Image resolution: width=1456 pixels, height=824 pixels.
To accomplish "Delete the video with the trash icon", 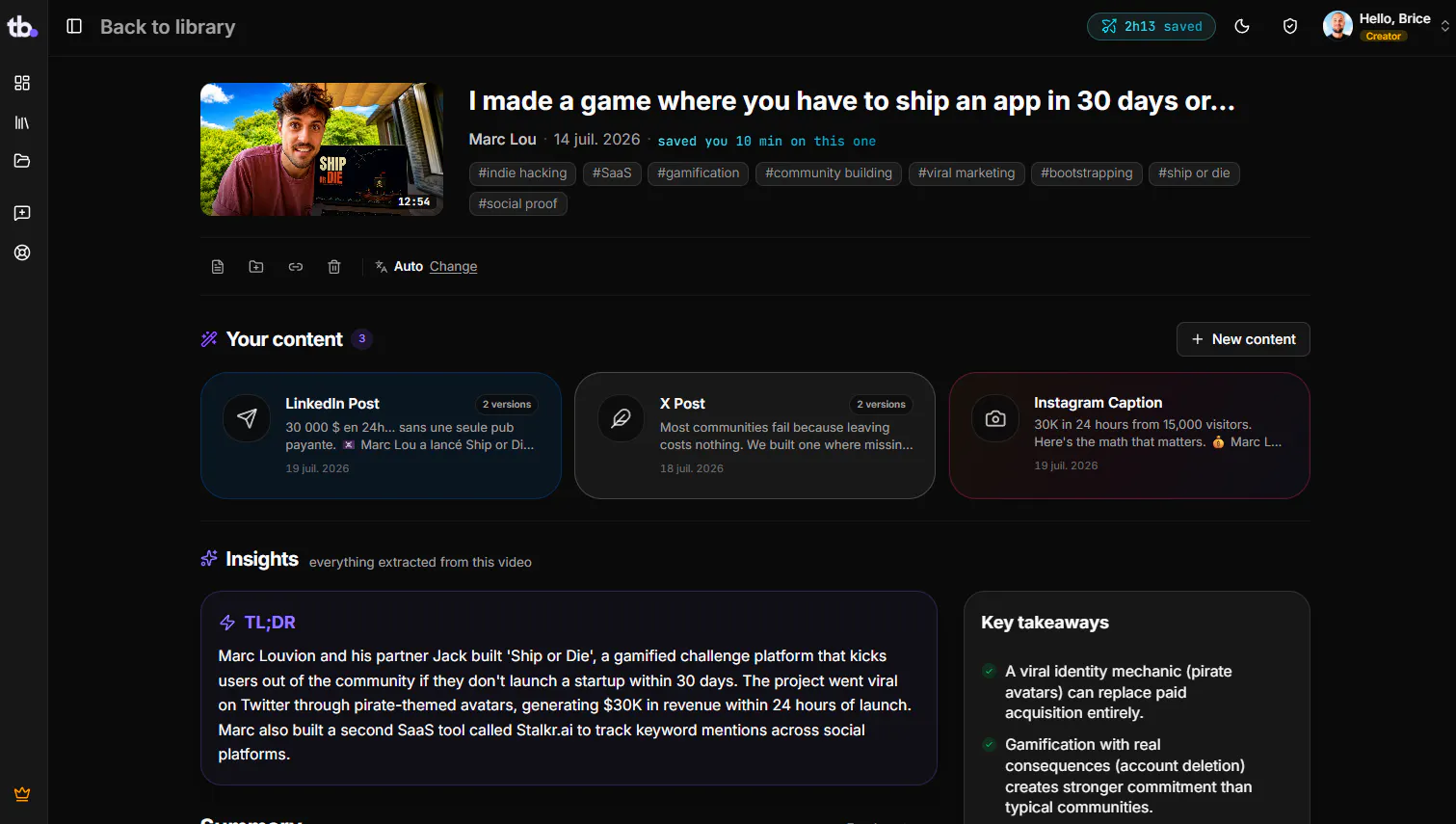I will 334,267.
